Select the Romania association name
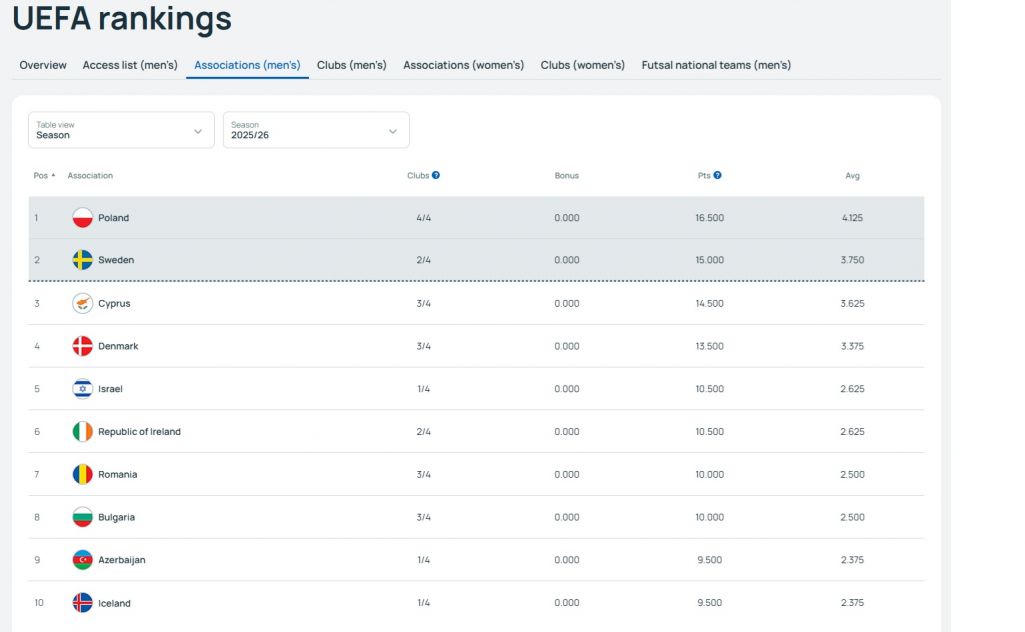The width and height of the screenshot is (1025, 632). coord(118,474)
